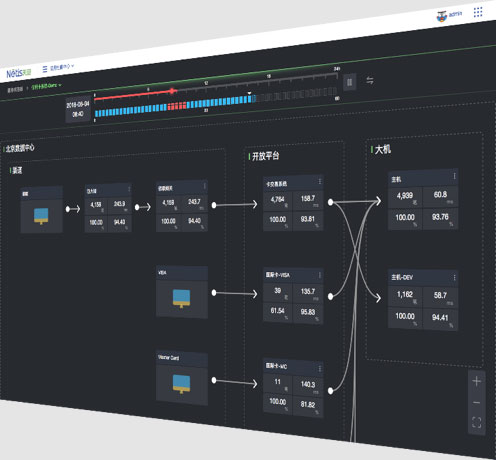
Task: Click the 243.7 latency value
Action: (x=194, y=202)
